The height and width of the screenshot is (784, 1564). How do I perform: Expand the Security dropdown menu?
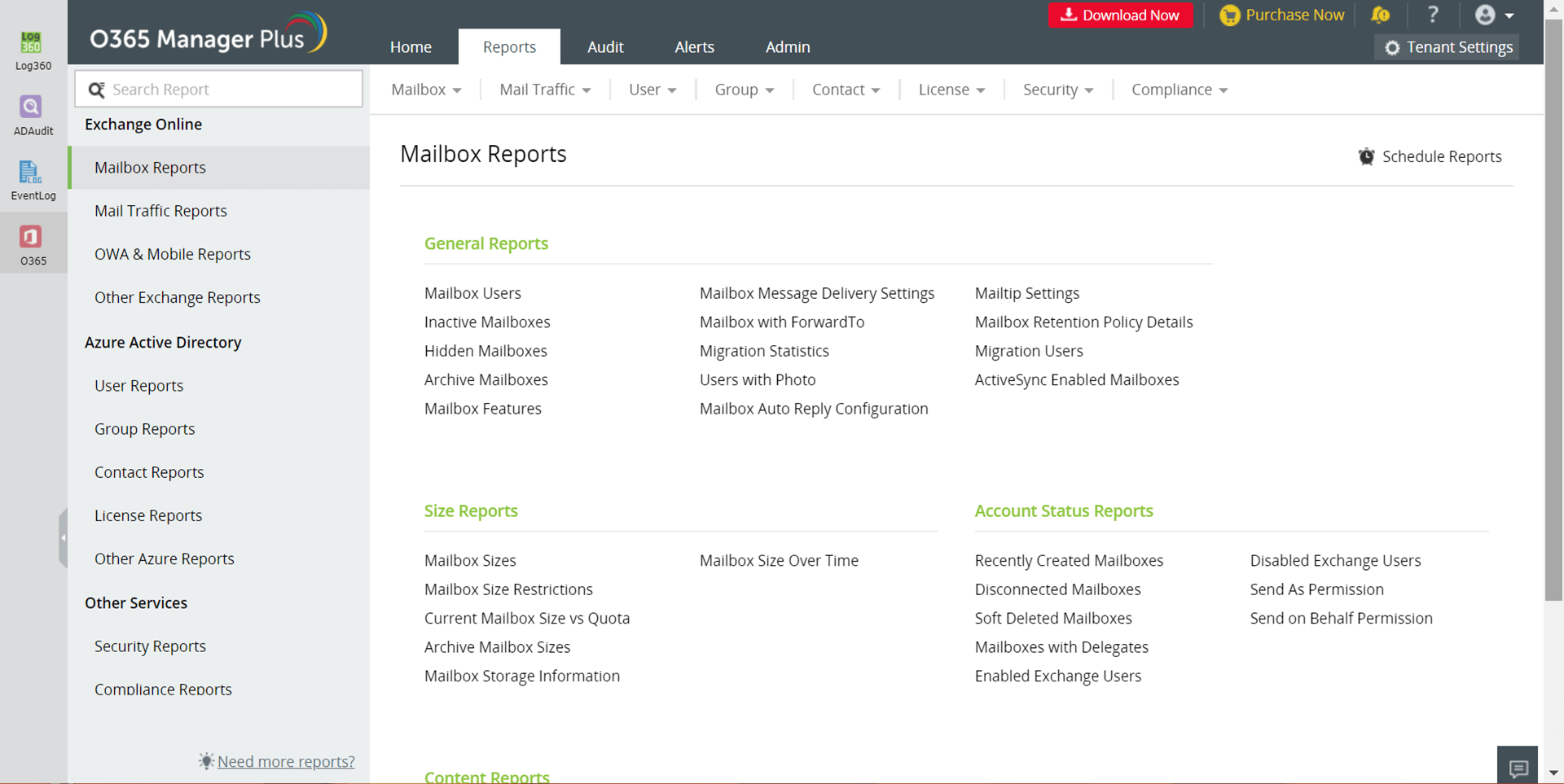(1058, 90)
